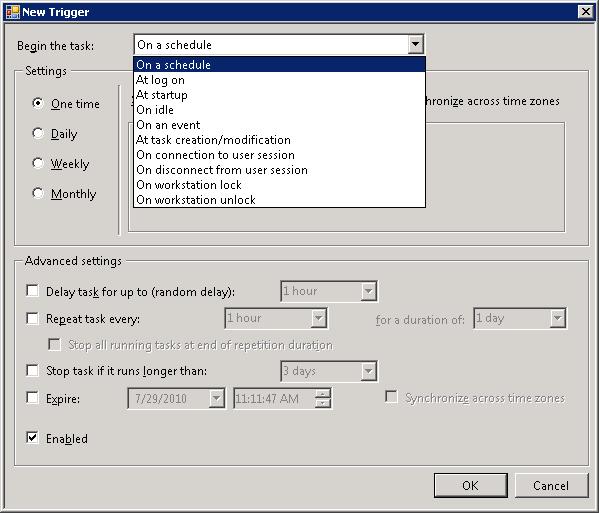599x513 pixels.
Task: Enable the Repeat task every checkbox
Action: pos(32,318)
